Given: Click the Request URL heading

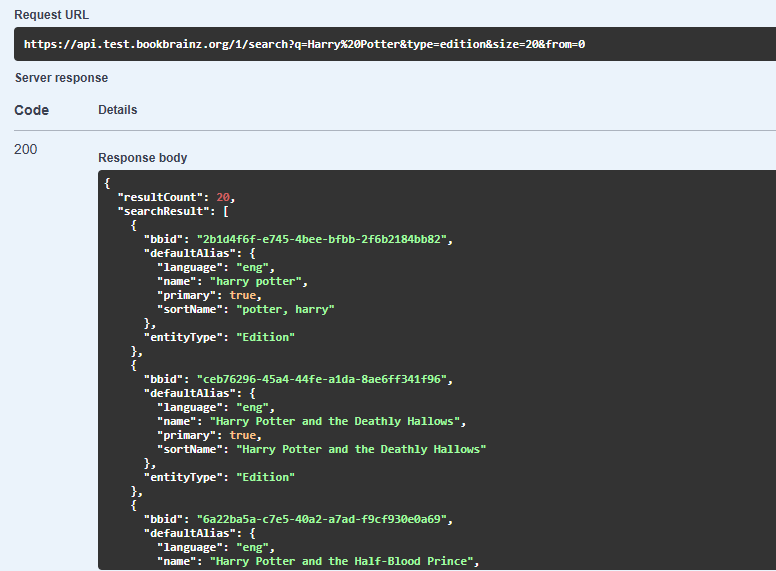Looking at the screenshot, I should [51, 14].
